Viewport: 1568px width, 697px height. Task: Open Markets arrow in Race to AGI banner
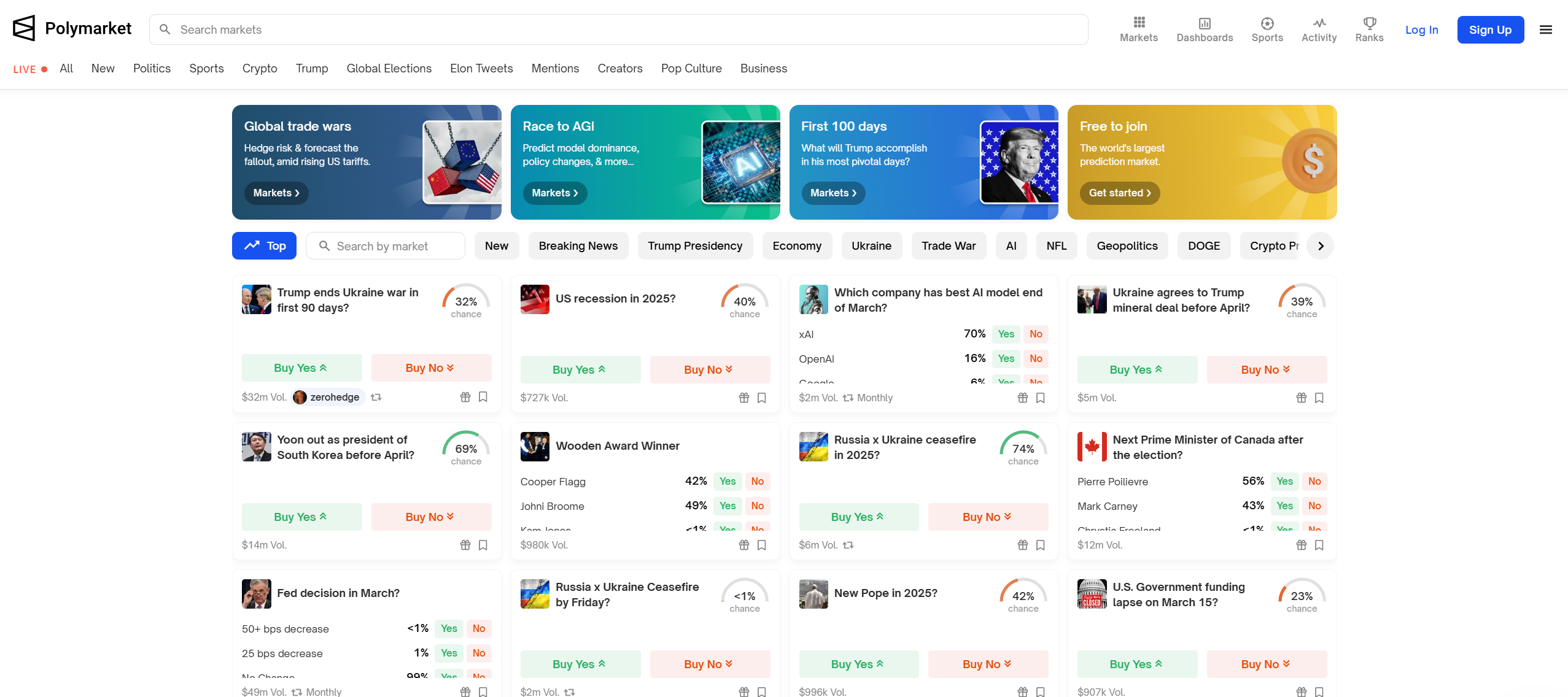pyautogui.click(x=555, y=193)
